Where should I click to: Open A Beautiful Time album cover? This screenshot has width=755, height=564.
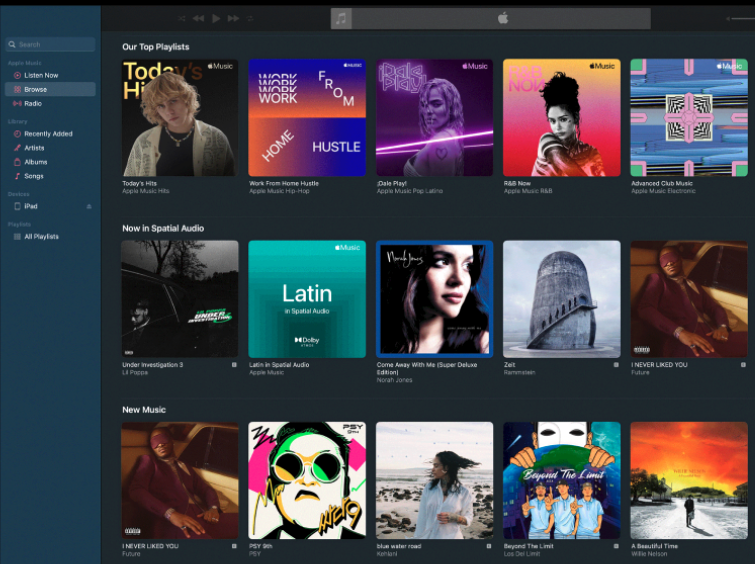point(689,481)
